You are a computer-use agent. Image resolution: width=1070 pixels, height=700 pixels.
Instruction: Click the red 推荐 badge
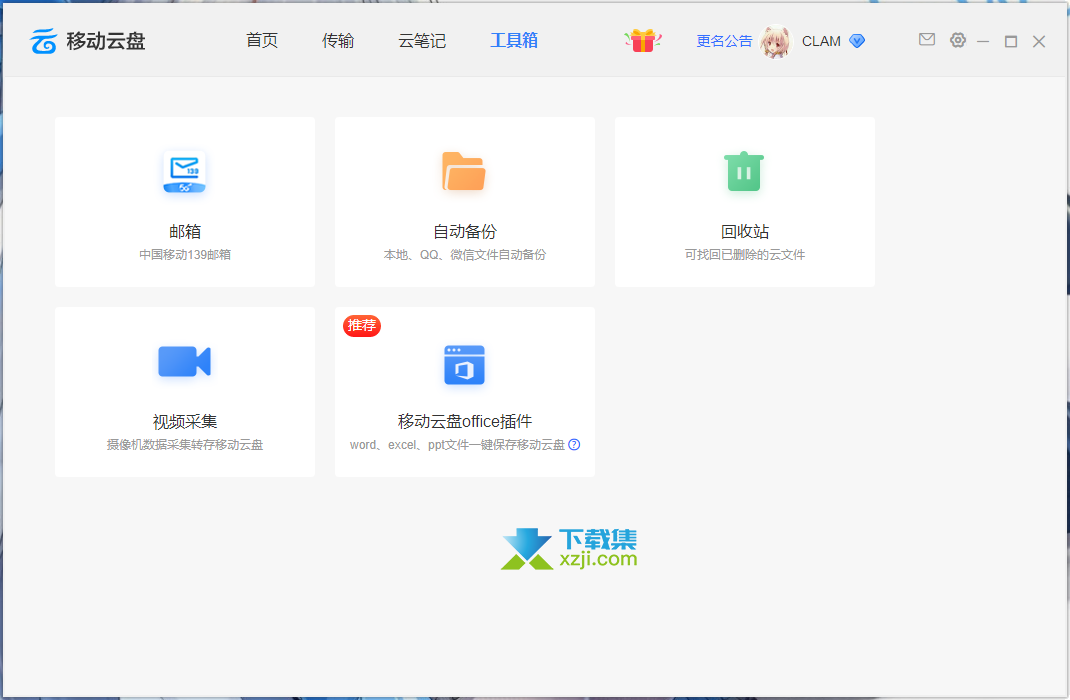click(362, 325)
